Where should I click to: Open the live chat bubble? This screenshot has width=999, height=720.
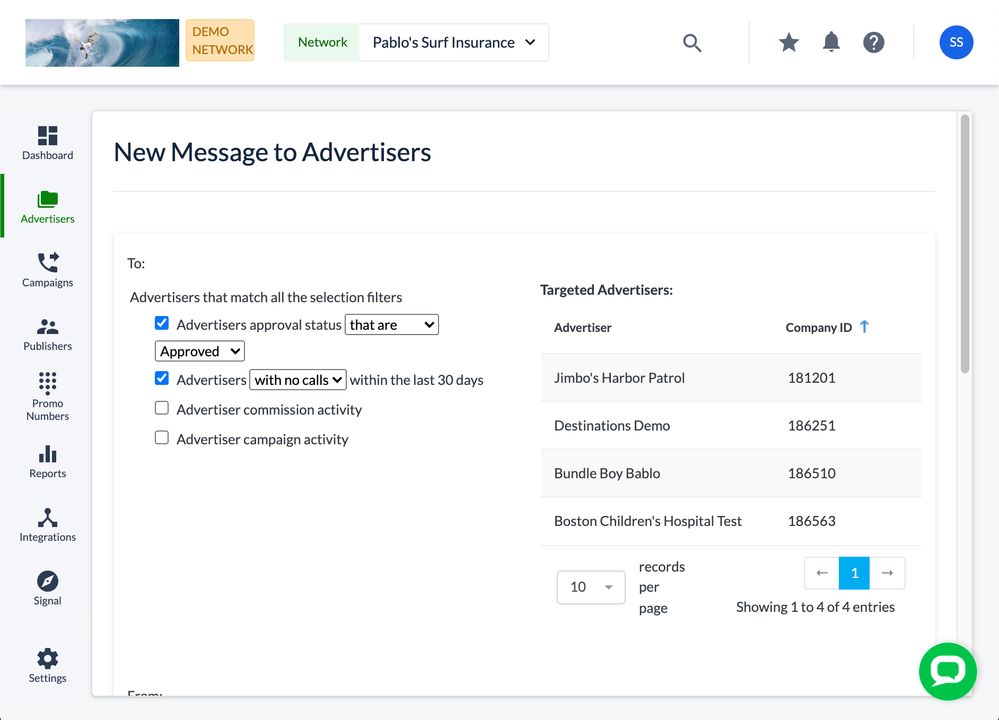[947, 671]
